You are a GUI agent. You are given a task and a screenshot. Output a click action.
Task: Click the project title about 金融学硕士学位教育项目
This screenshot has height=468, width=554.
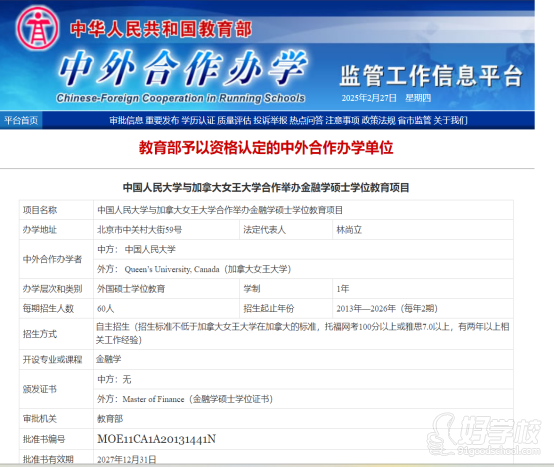(266, 188)
